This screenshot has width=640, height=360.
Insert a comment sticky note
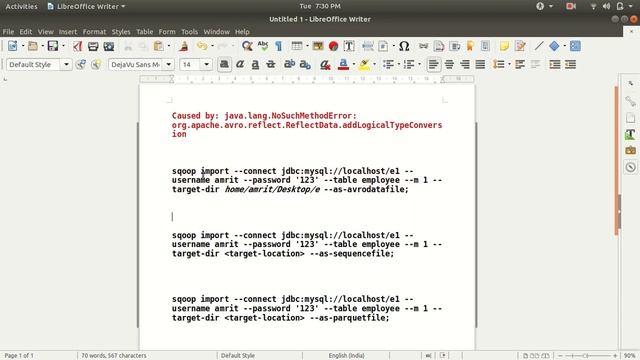[x=504, y=46]
